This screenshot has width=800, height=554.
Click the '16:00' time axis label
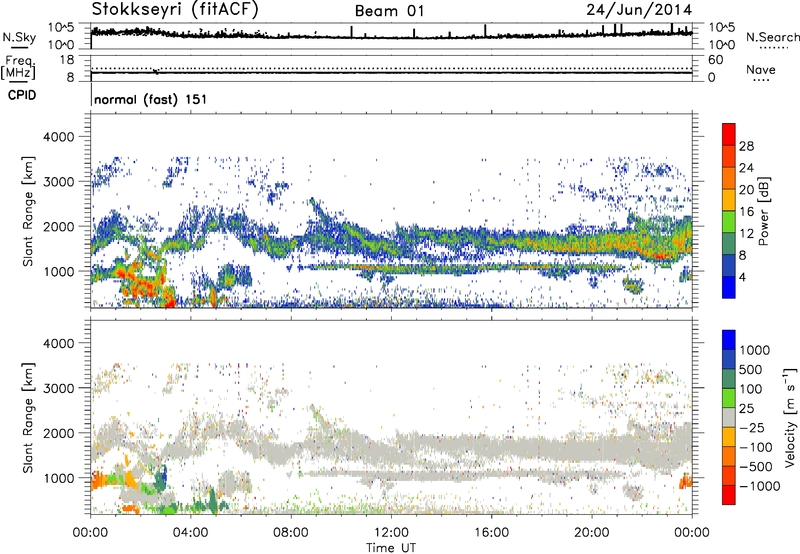coord(492,533)
